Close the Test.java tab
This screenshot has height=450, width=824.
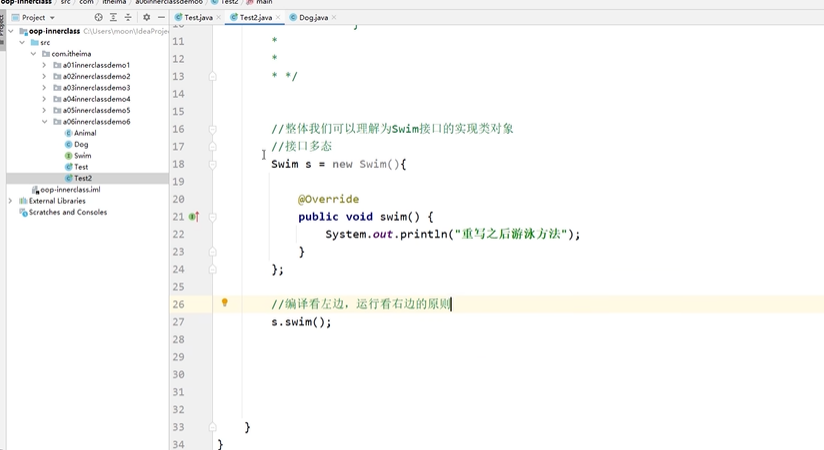(x=219, y=17)
